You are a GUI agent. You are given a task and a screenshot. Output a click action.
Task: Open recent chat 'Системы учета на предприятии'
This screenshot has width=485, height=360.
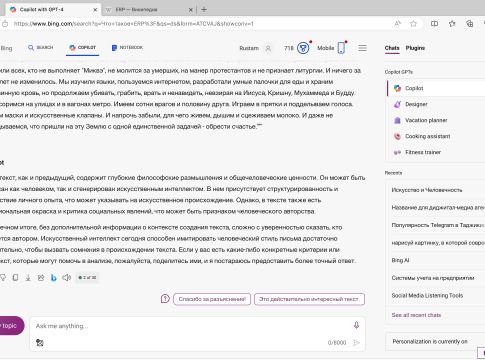tap(435, 278)
